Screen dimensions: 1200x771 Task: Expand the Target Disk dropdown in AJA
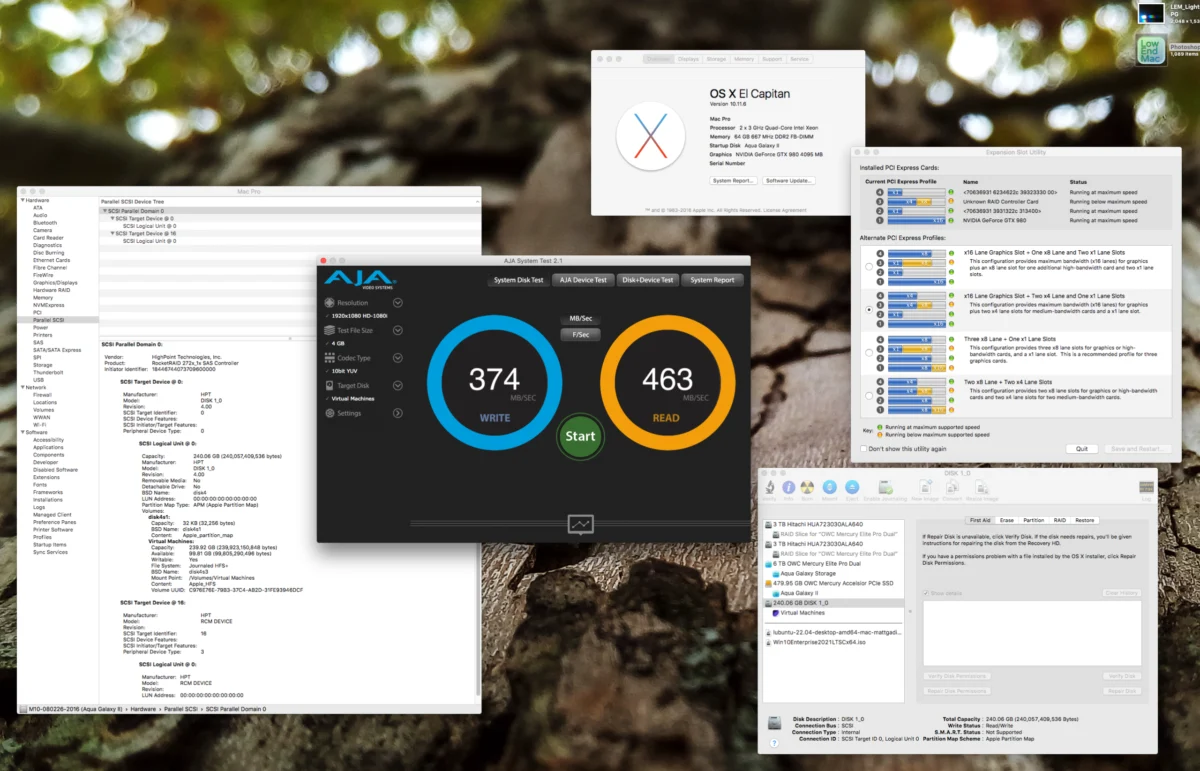398,385
